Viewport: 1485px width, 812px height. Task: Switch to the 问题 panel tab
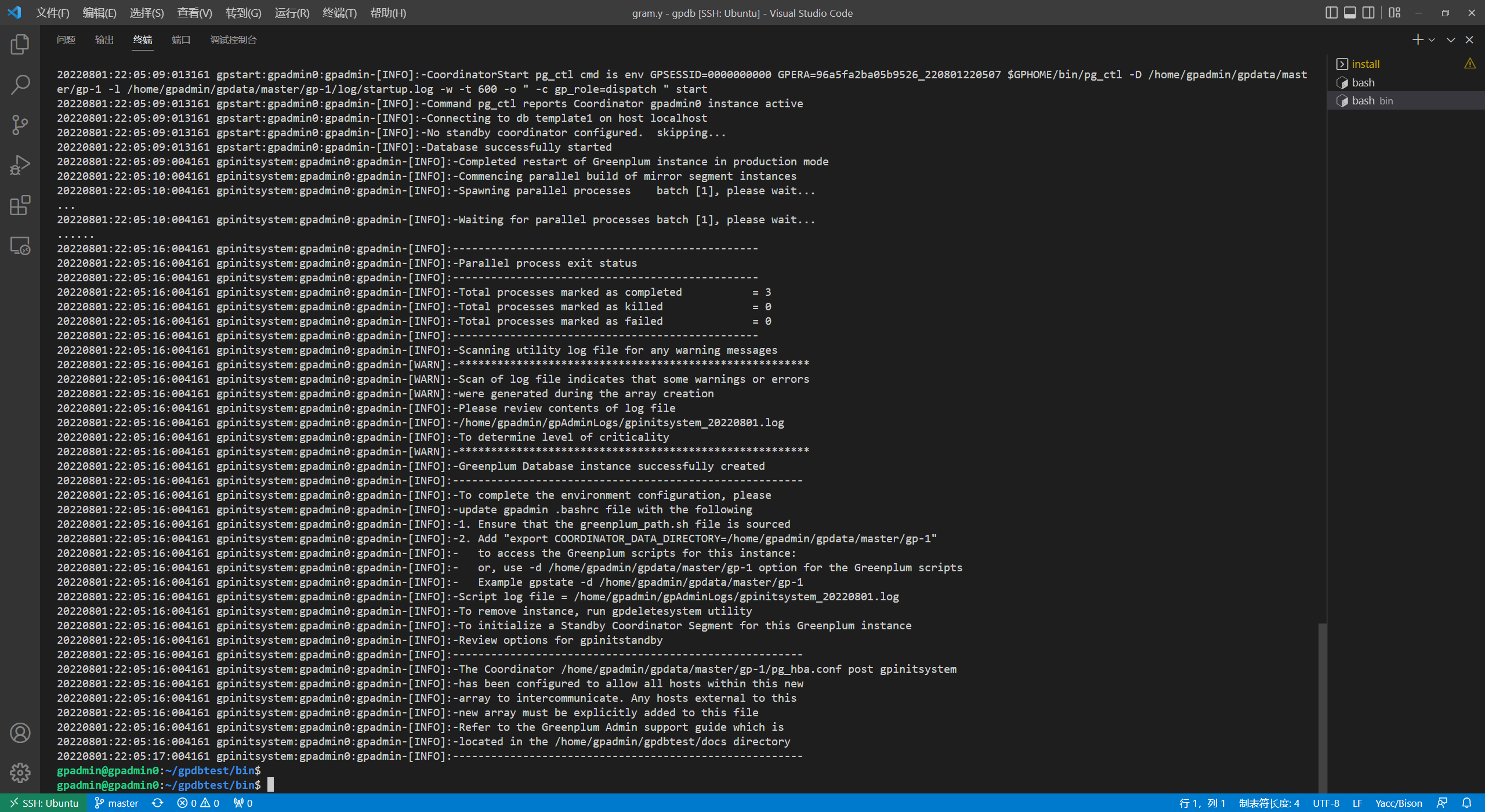coord(66,40)
